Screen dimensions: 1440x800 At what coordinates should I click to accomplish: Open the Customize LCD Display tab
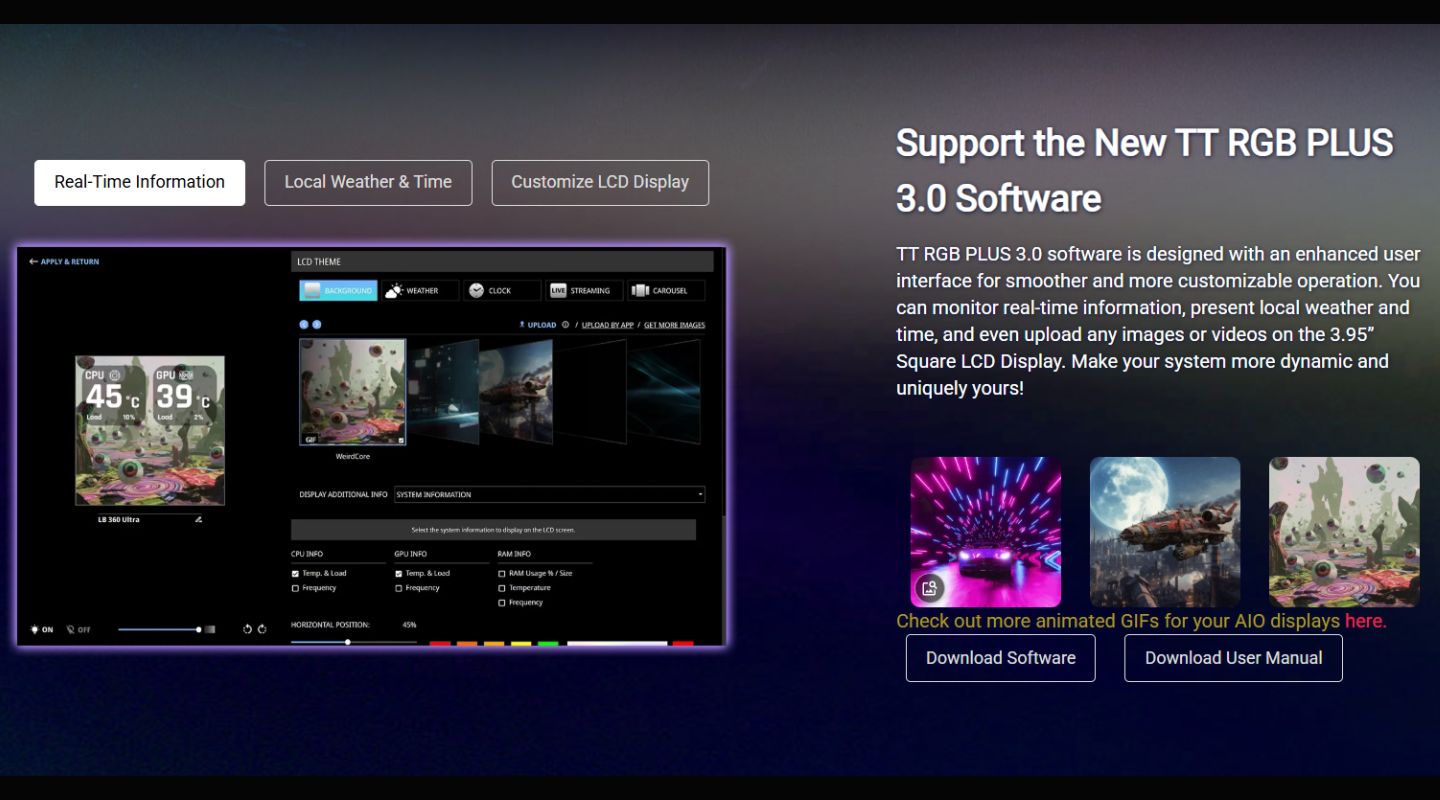pos(600,183)
